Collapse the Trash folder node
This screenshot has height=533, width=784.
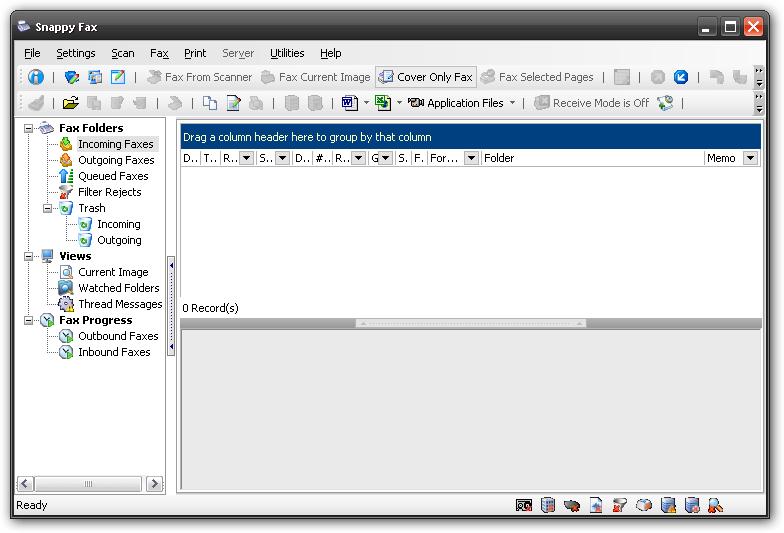click(48, 208)
